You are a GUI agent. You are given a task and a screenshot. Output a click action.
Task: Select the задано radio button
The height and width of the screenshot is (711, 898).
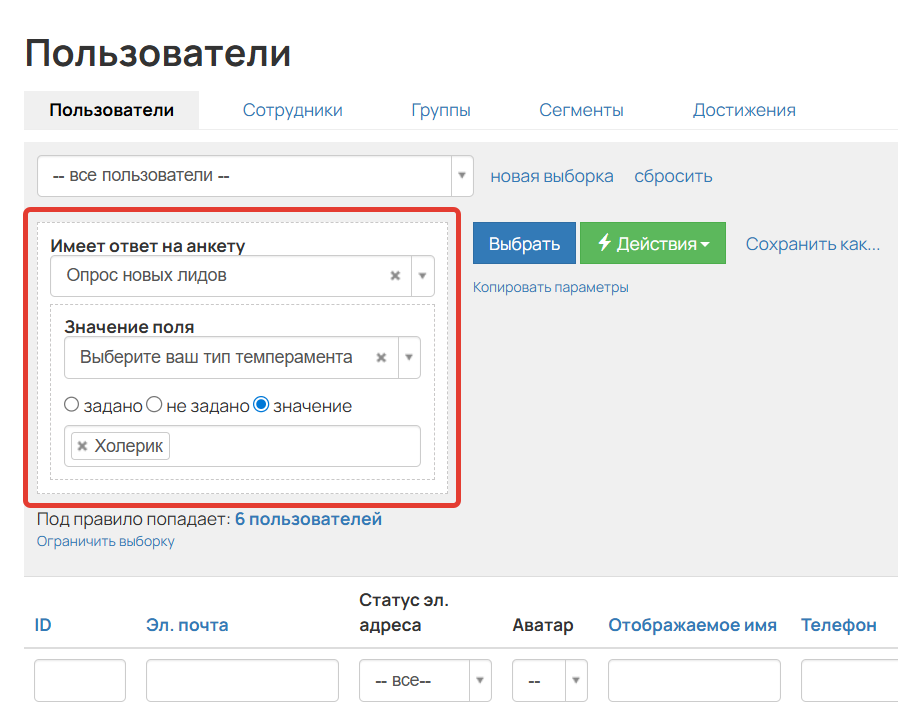(x=71, y=404)
